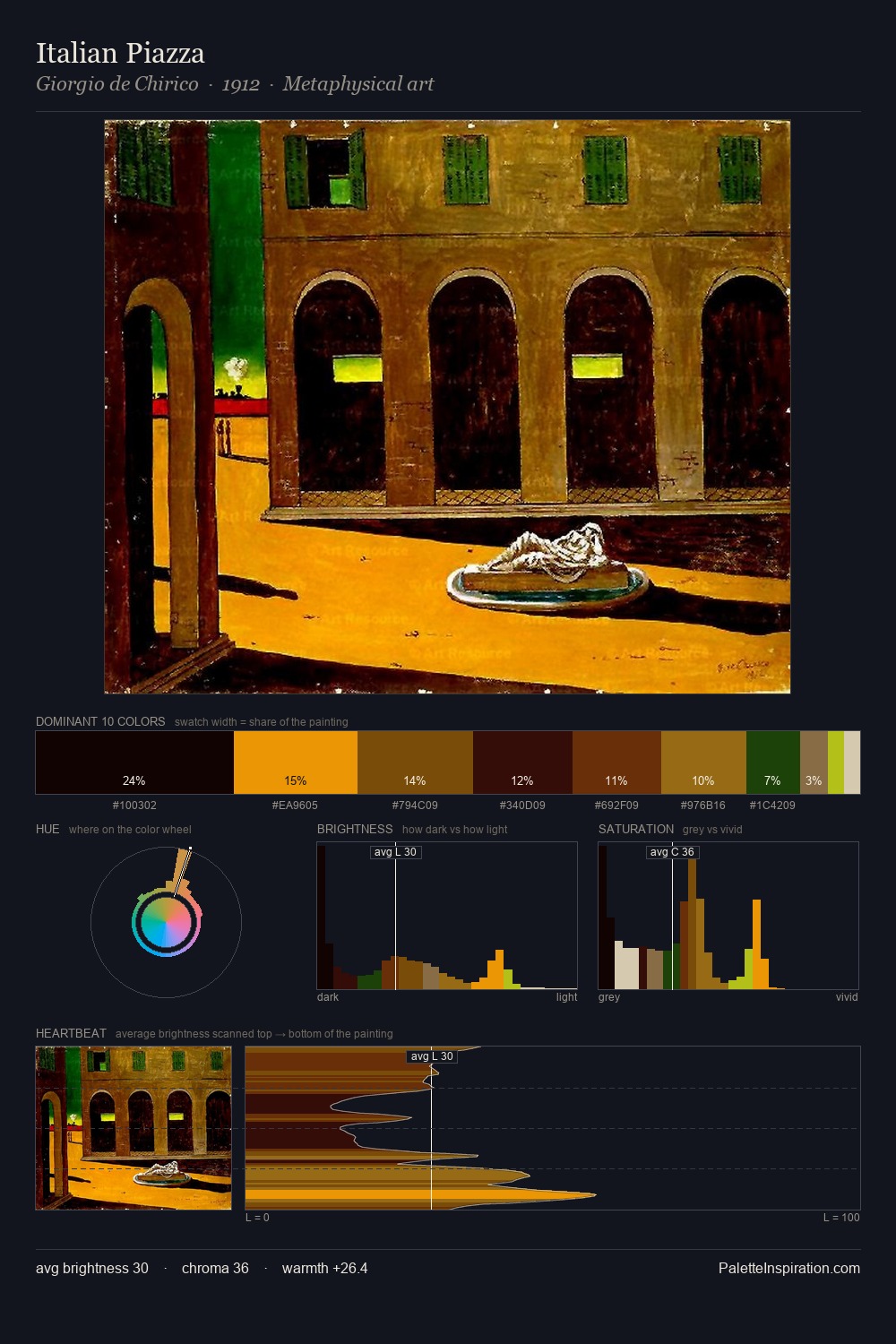Click the DOMINANT 10 COLORS heading
Viewport: 896px width, 1344px height.
tap(100, 721)
